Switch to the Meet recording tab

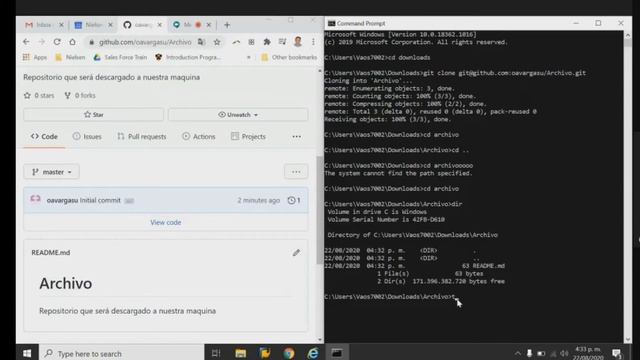(x=192, y=25)
